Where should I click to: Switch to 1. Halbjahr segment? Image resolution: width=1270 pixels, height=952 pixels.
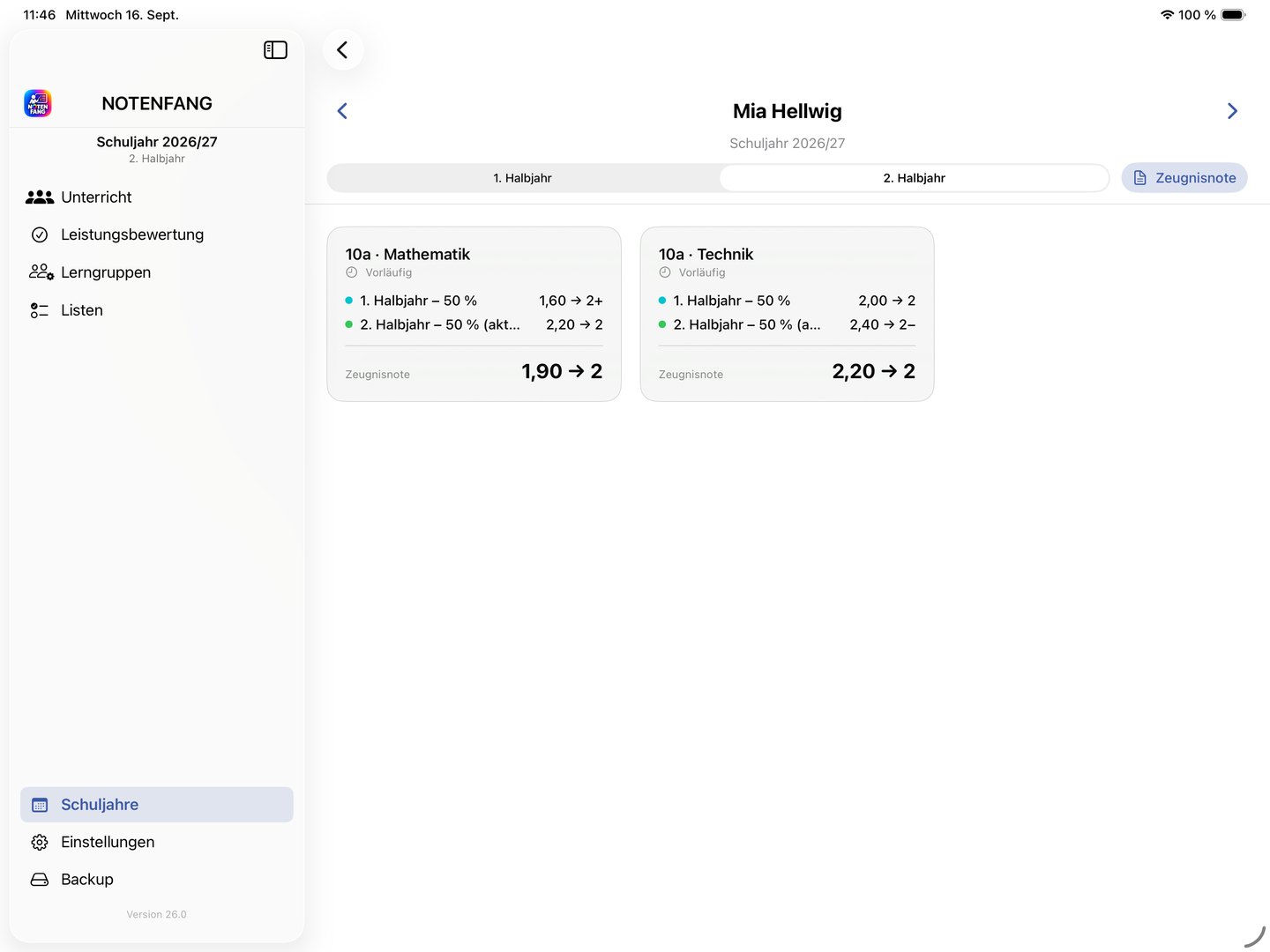click(523, 178)
